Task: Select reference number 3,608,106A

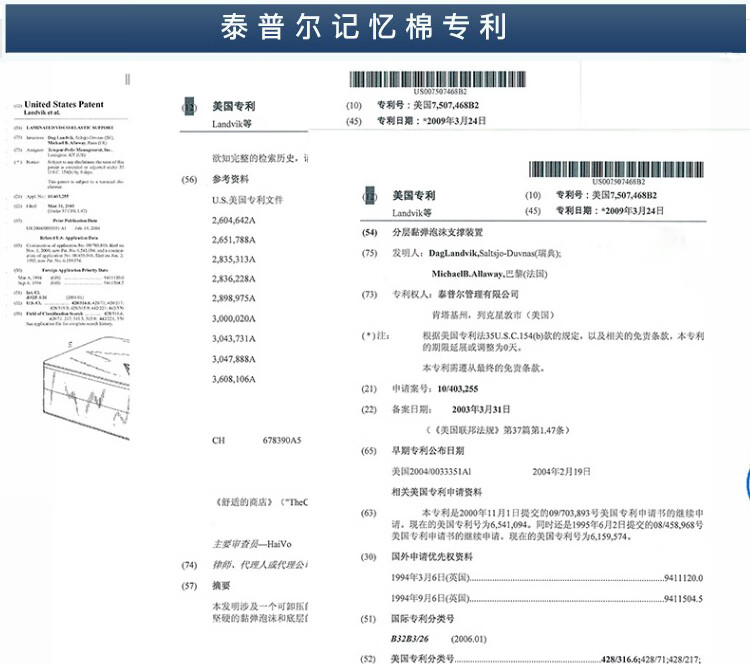Action: tap(234, 379)
